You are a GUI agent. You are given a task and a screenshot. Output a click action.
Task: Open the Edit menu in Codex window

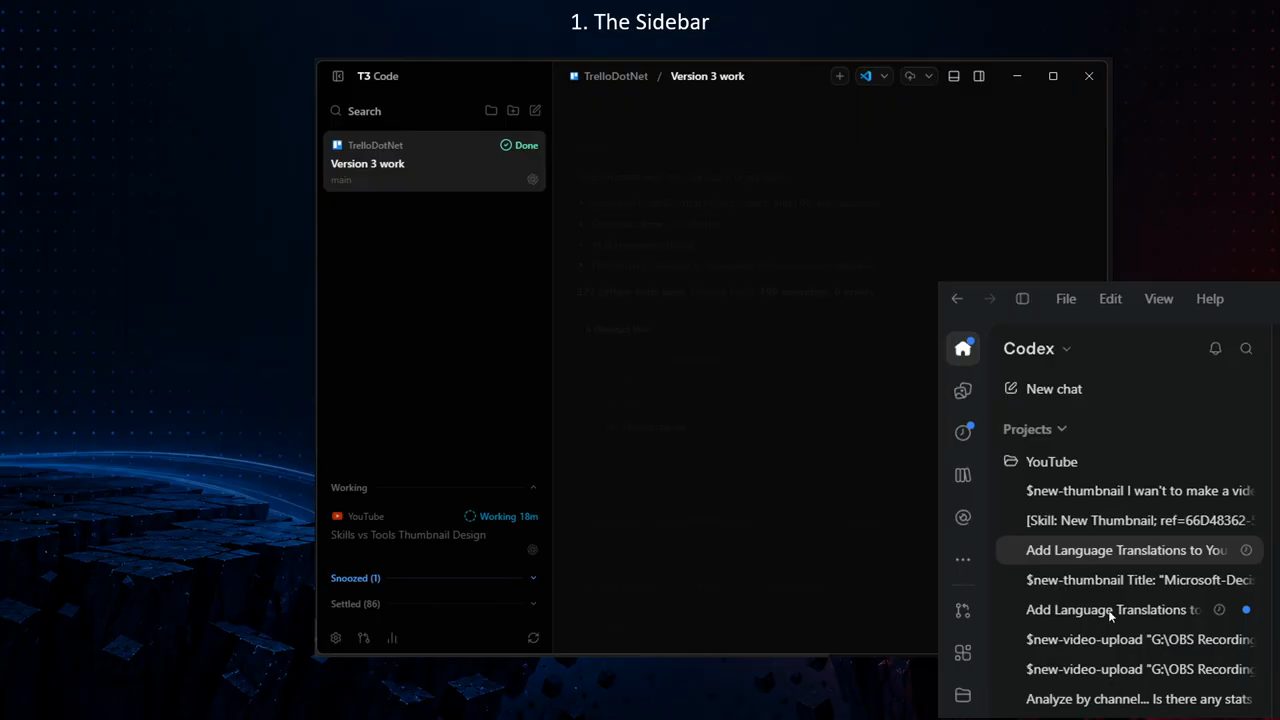click(1110, 299)
